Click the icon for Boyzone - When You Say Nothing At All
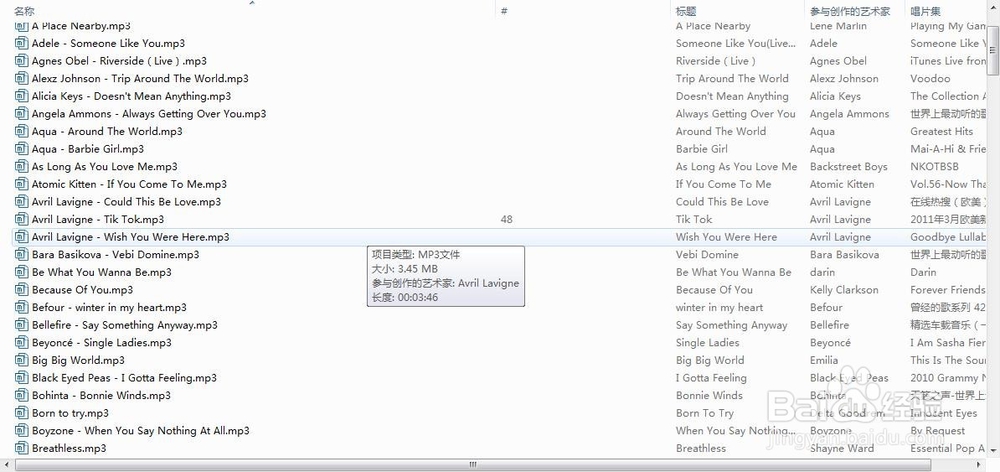1000x472 pixels. point(22,431)
